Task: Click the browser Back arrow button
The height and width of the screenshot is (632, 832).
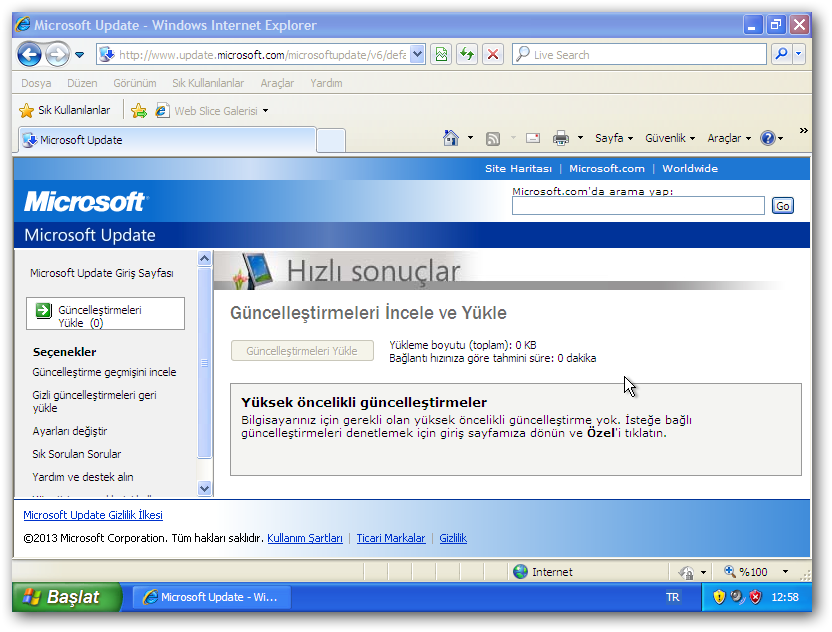Action: [x=29, y=54]
